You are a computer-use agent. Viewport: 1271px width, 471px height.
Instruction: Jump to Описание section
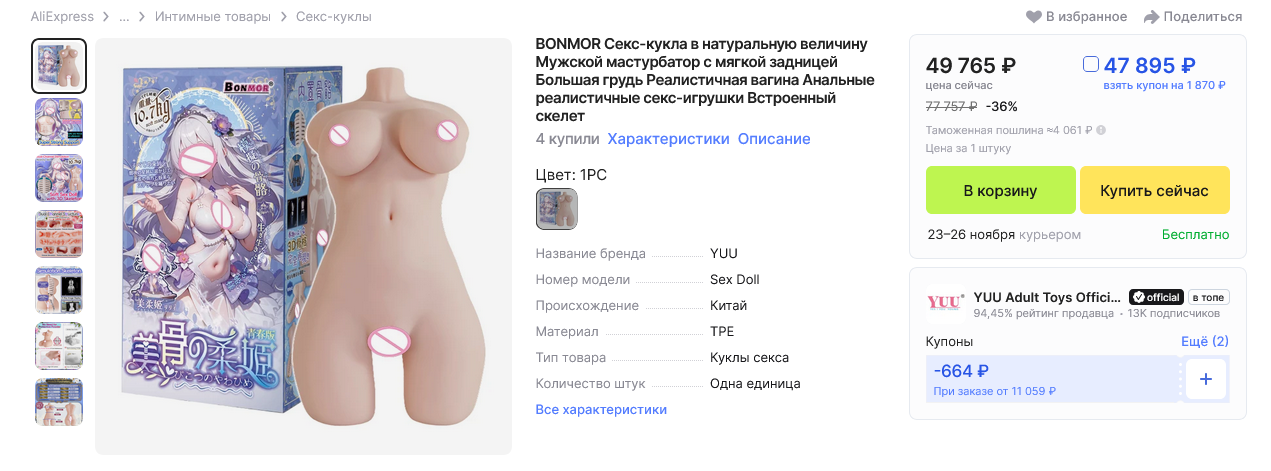click(x=774, y=139)
